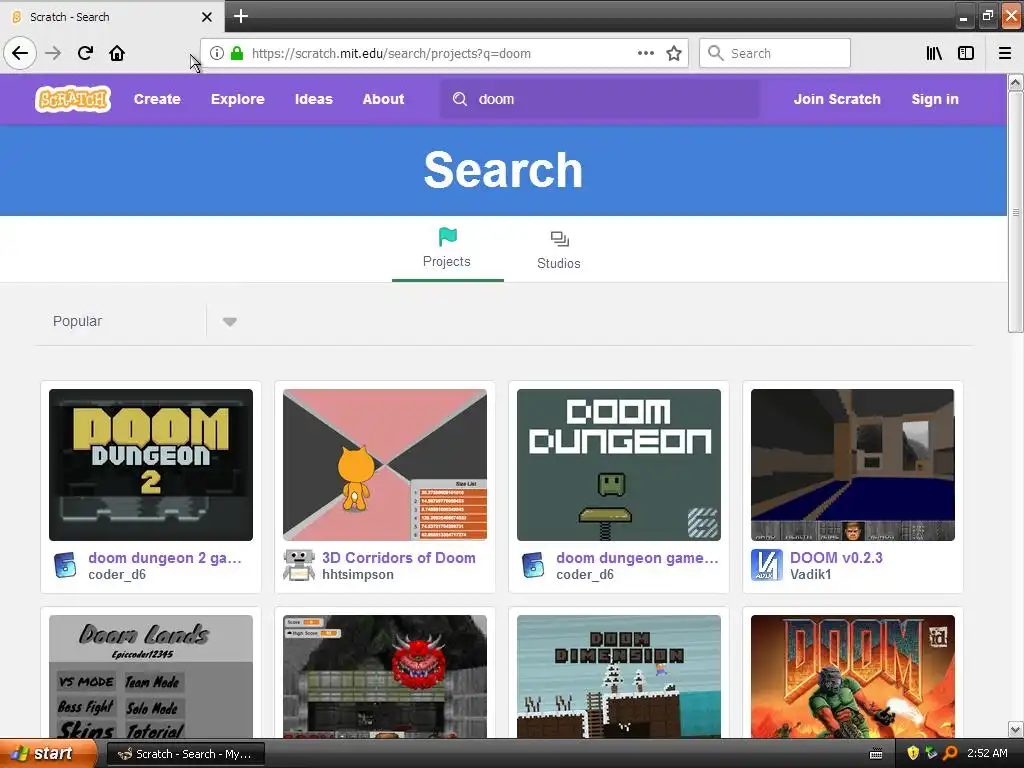
Task: Open doom dungeon game… project title
Action: (x=637, y=558)
